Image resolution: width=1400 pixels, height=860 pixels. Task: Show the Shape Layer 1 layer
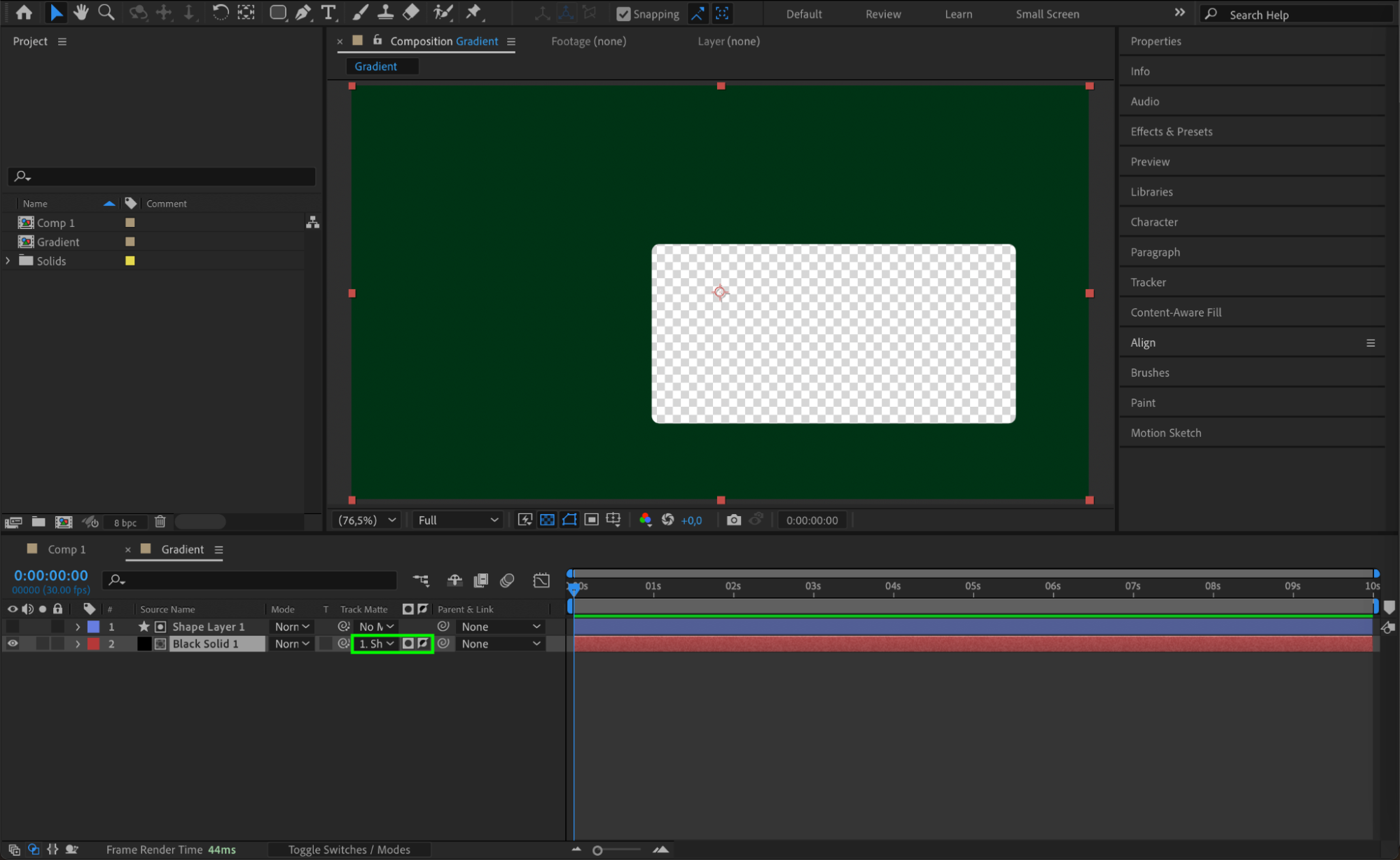click(x=13, y=627)
